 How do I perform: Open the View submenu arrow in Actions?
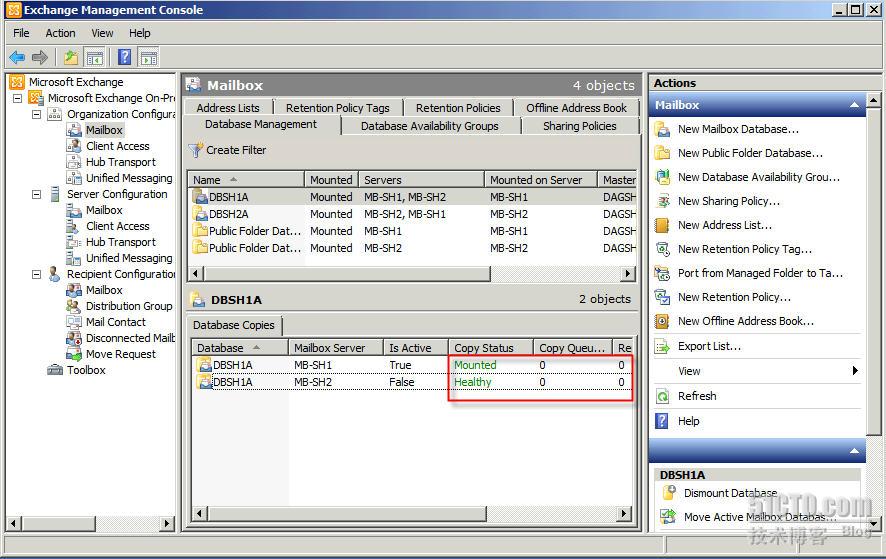pos(855,371)
